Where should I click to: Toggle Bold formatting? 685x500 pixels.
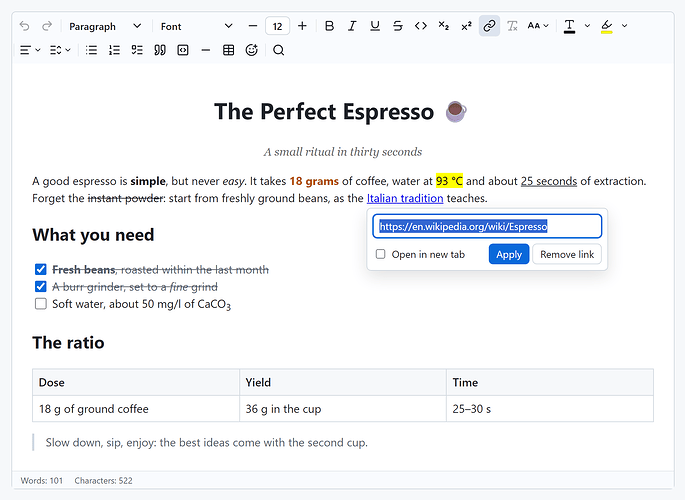(x=329, y=26)
